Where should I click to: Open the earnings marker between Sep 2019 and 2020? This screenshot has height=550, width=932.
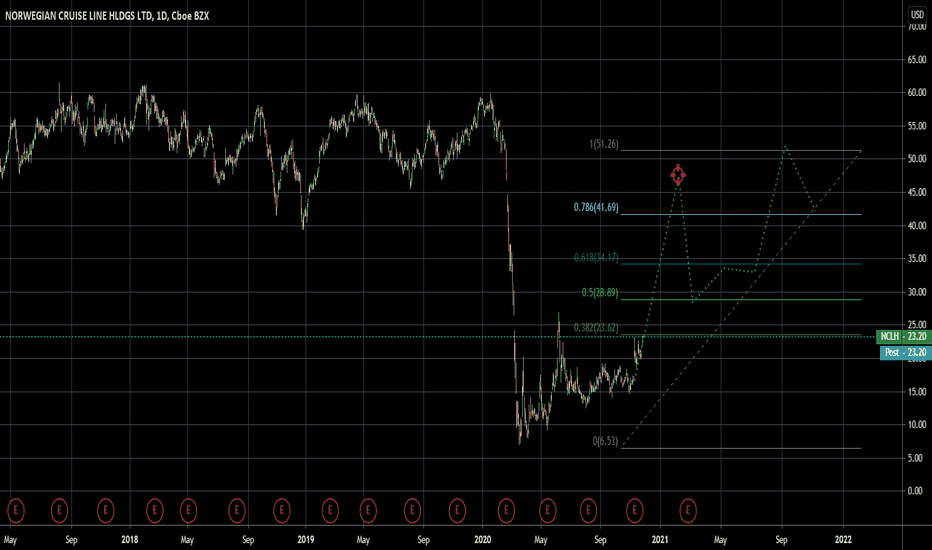click(457, 510)
